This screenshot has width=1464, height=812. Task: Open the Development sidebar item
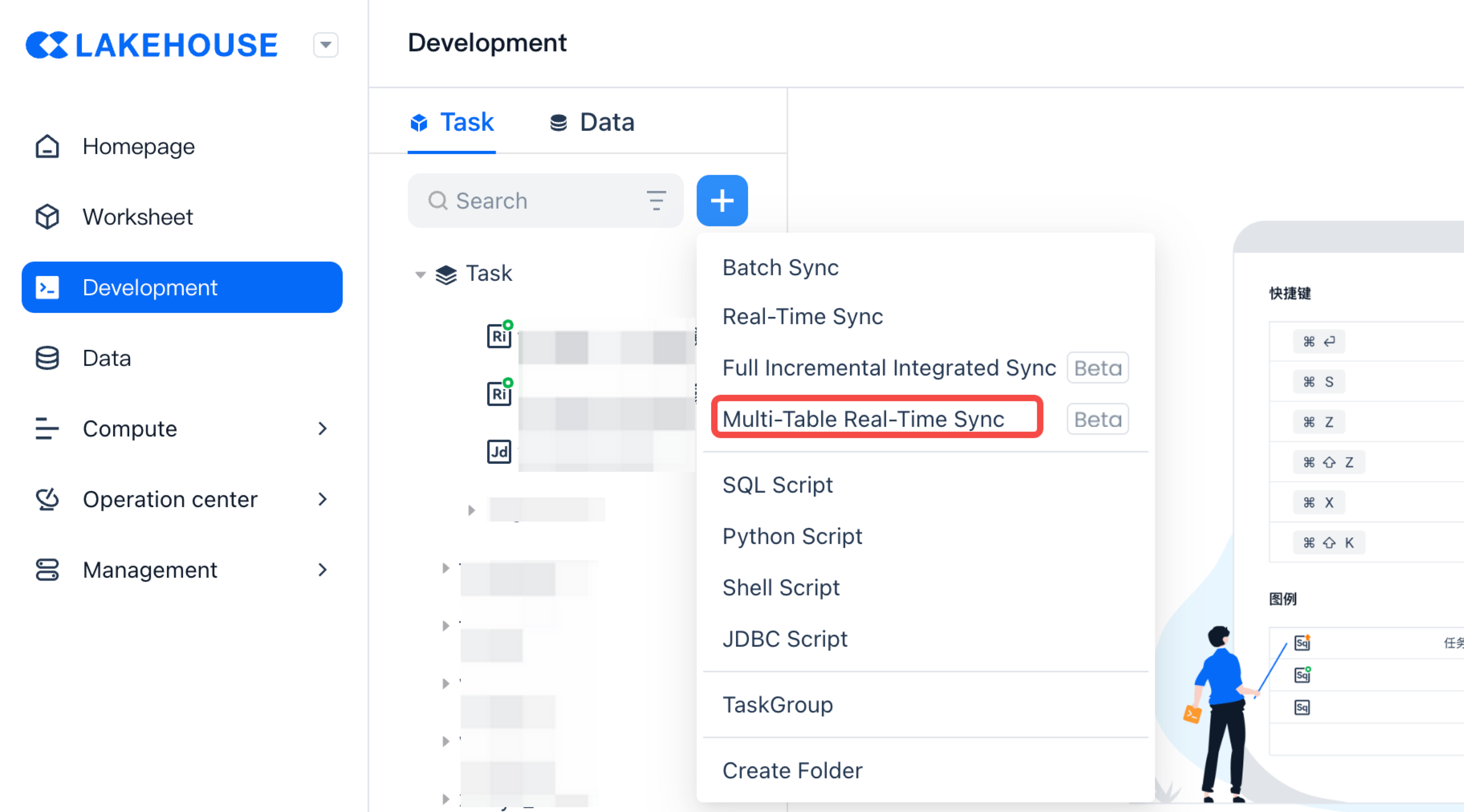(x=182, y=288)
